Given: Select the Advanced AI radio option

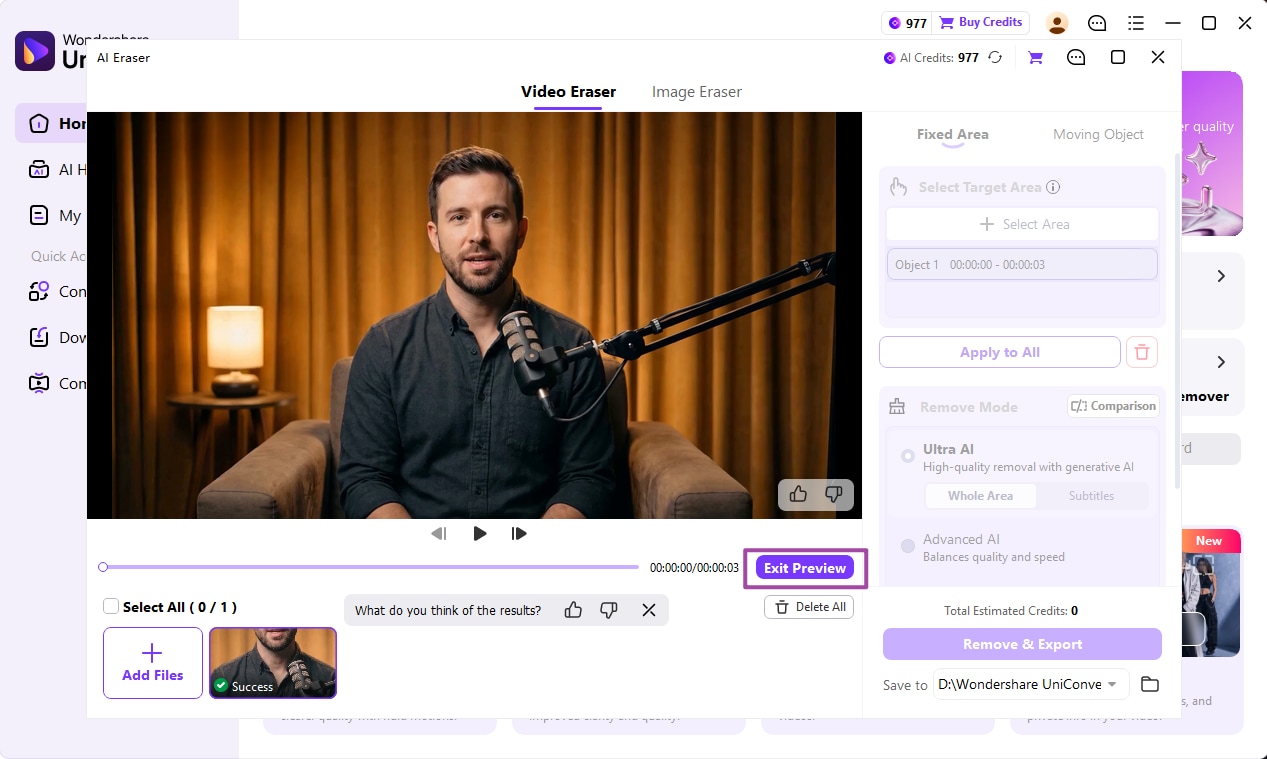Looking at the screenshot, I should (908, 546).
